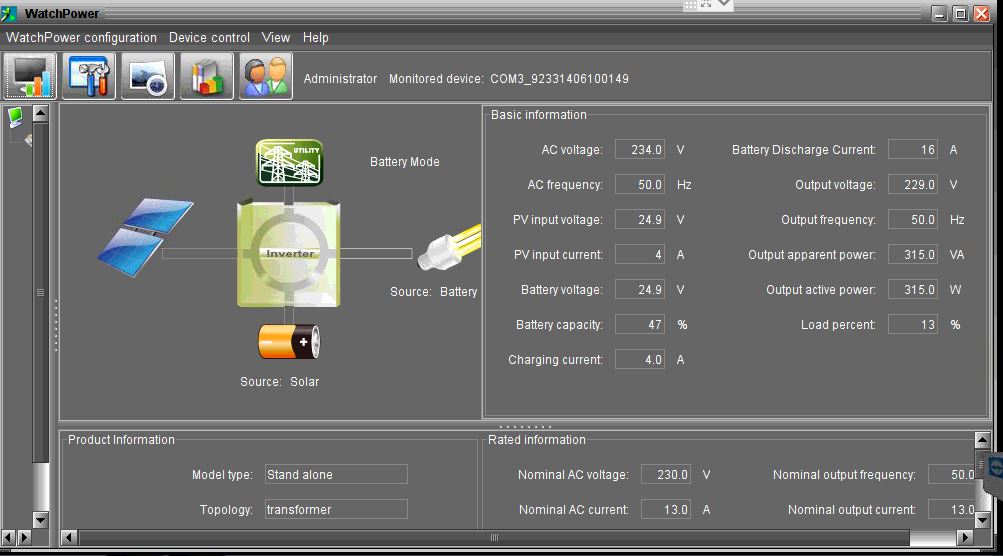
Task: Click main panel horizontal scroll right arrow
Action: coord(965,537)
